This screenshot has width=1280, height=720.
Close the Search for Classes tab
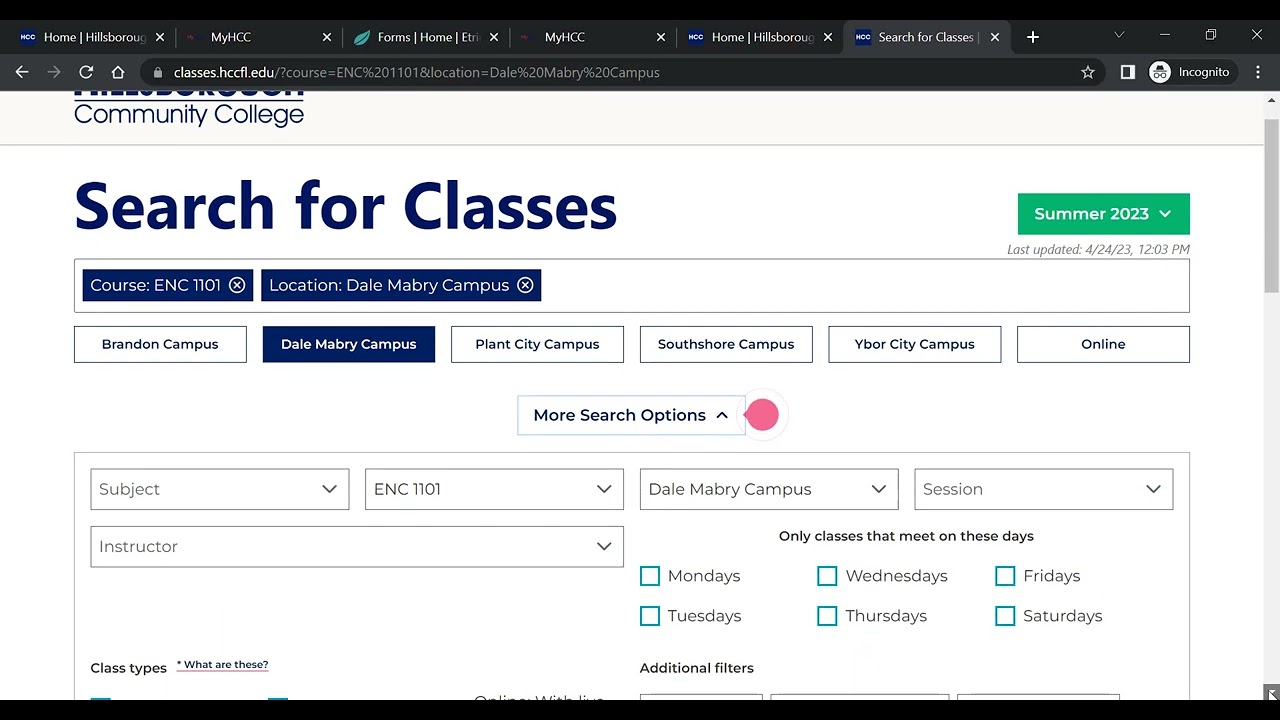pyautogui.click(x=995, y=37)
